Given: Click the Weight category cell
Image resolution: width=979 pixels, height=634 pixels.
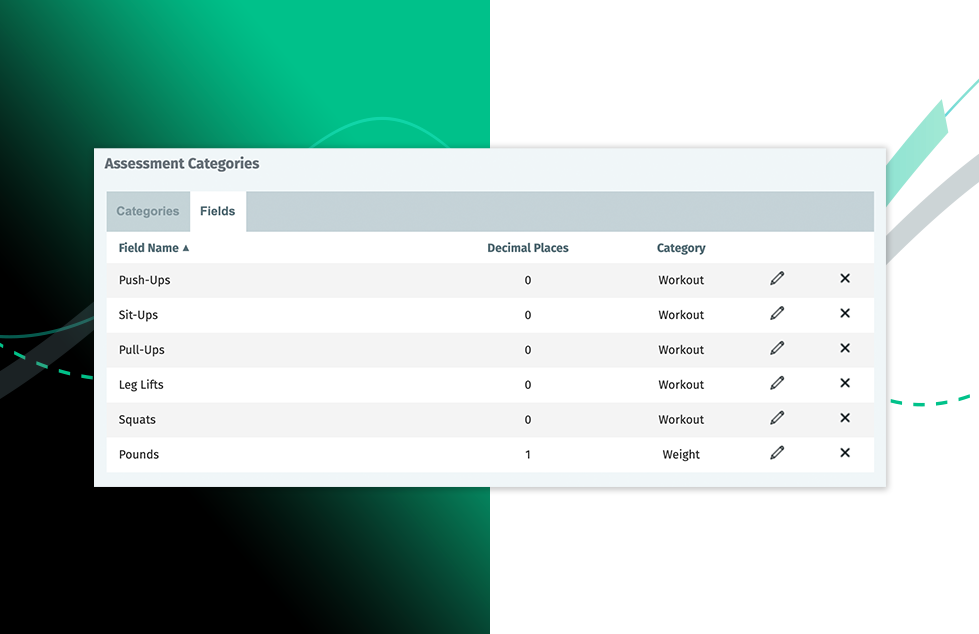Looking at the screenshot, I should tap(681, 454).
